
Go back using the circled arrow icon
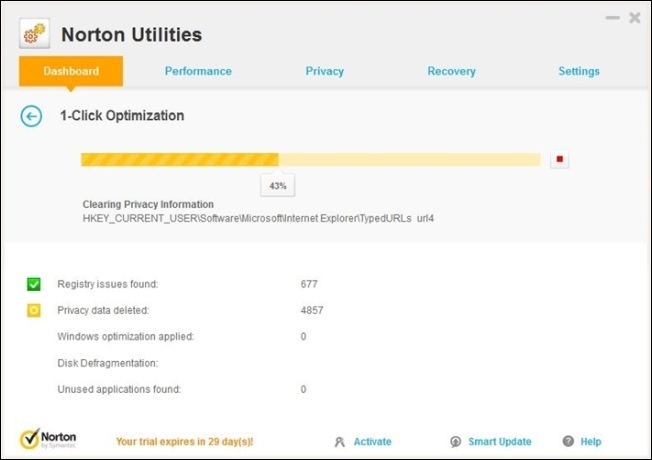(x=31, y=116)
